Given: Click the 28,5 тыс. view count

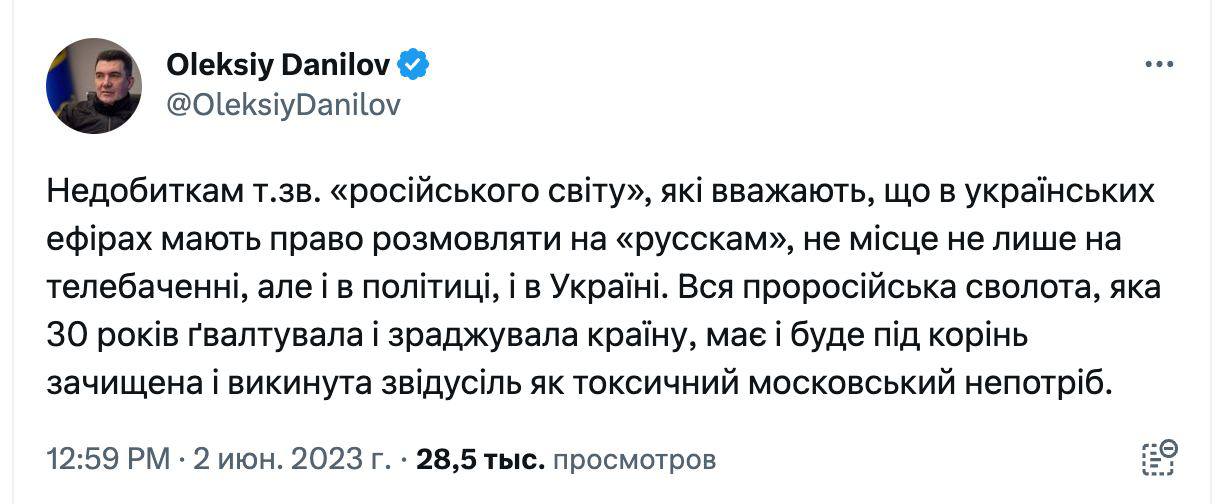Looking at the screenshot, I should pos(480,460).
